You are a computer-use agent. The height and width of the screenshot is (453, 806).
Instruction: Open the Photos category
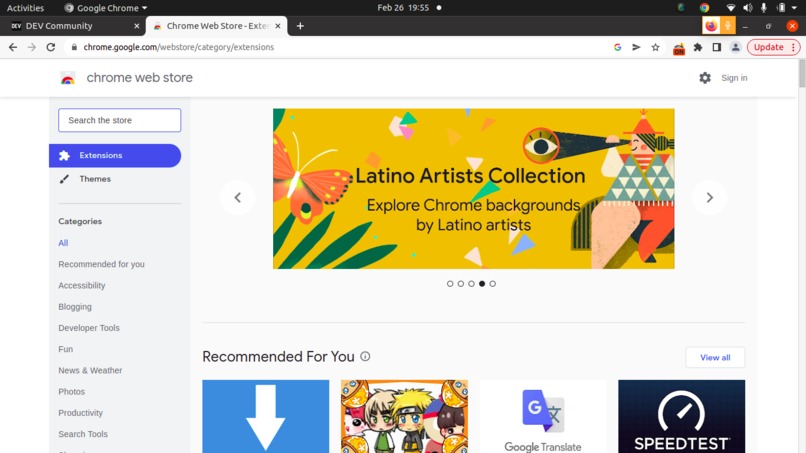[x=71, y=392]
